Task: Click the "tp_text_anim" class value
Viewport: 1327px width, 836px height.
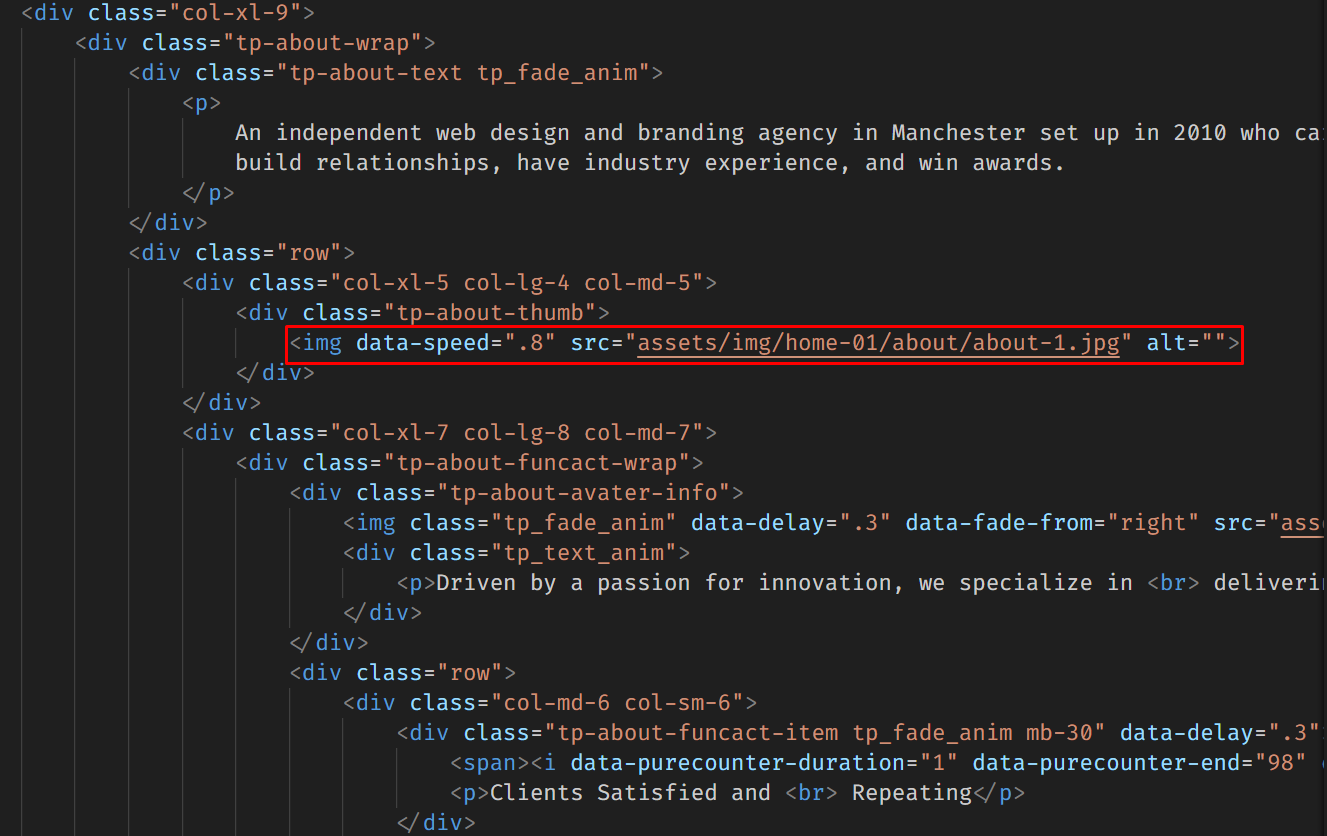Action: pos(583,553)
